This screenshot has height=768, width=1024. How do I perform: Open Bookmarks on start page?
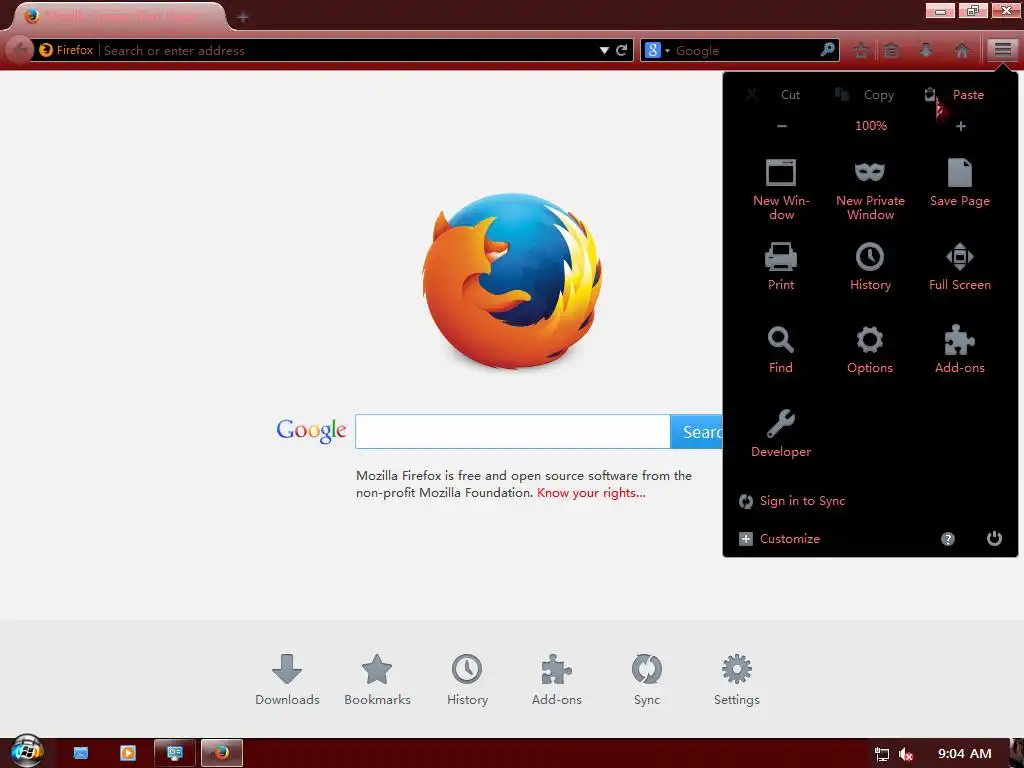pyautogui.click(x=377, y=680)
